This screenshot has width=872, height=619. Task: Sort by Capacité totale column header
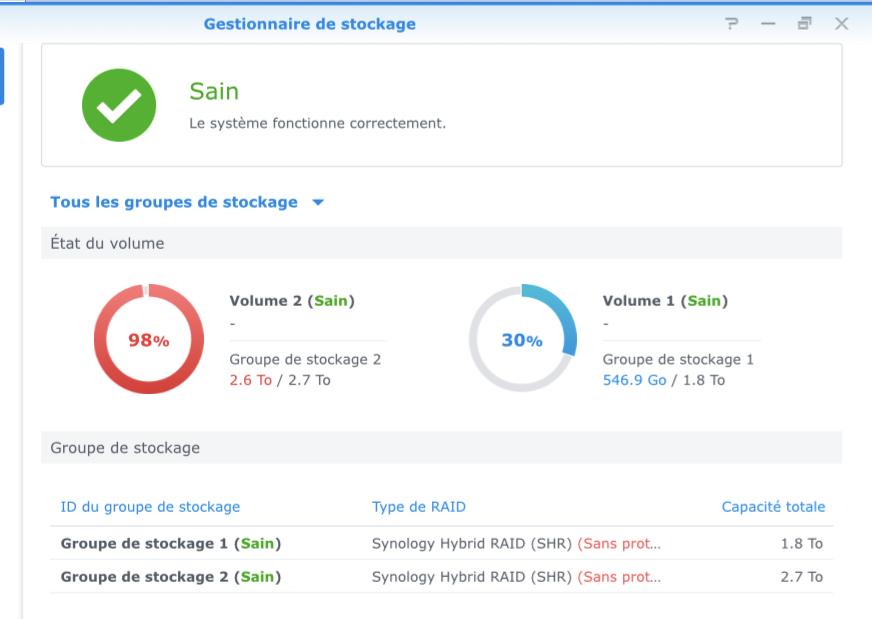(773, 507)
